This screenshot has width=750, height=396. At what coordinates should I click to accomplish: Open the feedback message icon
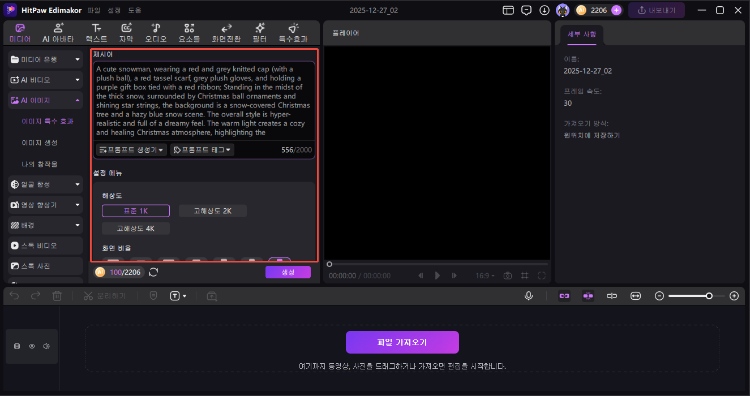526,10
